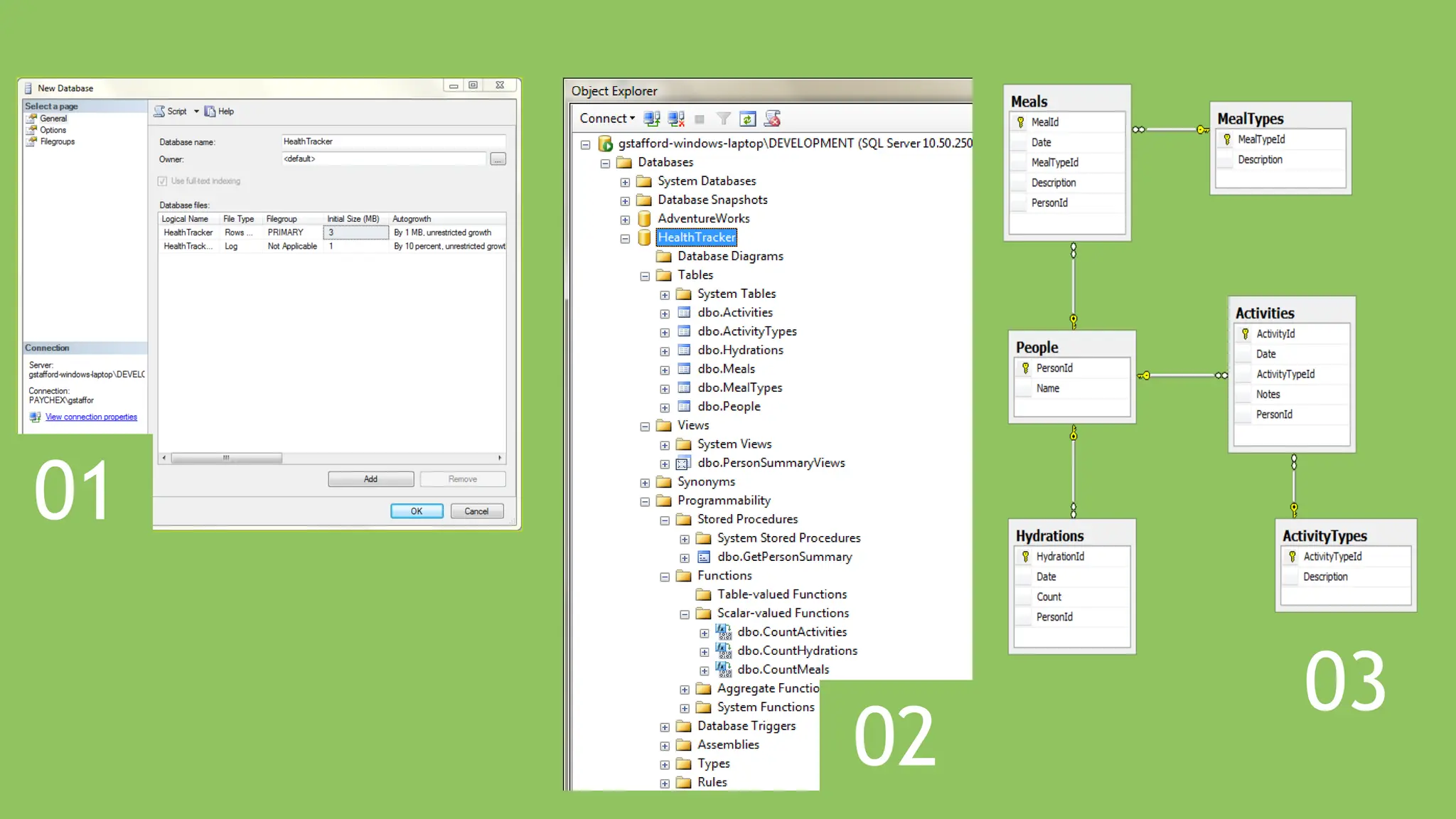Viewport: 1456px width, 819px height.
Task: Click the MealId primary key icon
Action: pyautogui.click(x=1021, y=122)
